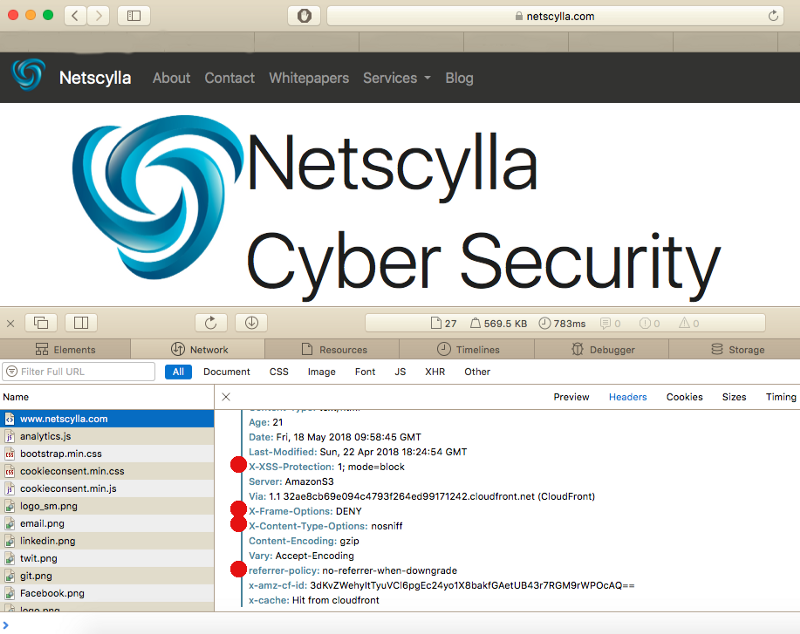Expand the Services dropdown menu
This screenshot has width=800, height=634.
[397, 78]
